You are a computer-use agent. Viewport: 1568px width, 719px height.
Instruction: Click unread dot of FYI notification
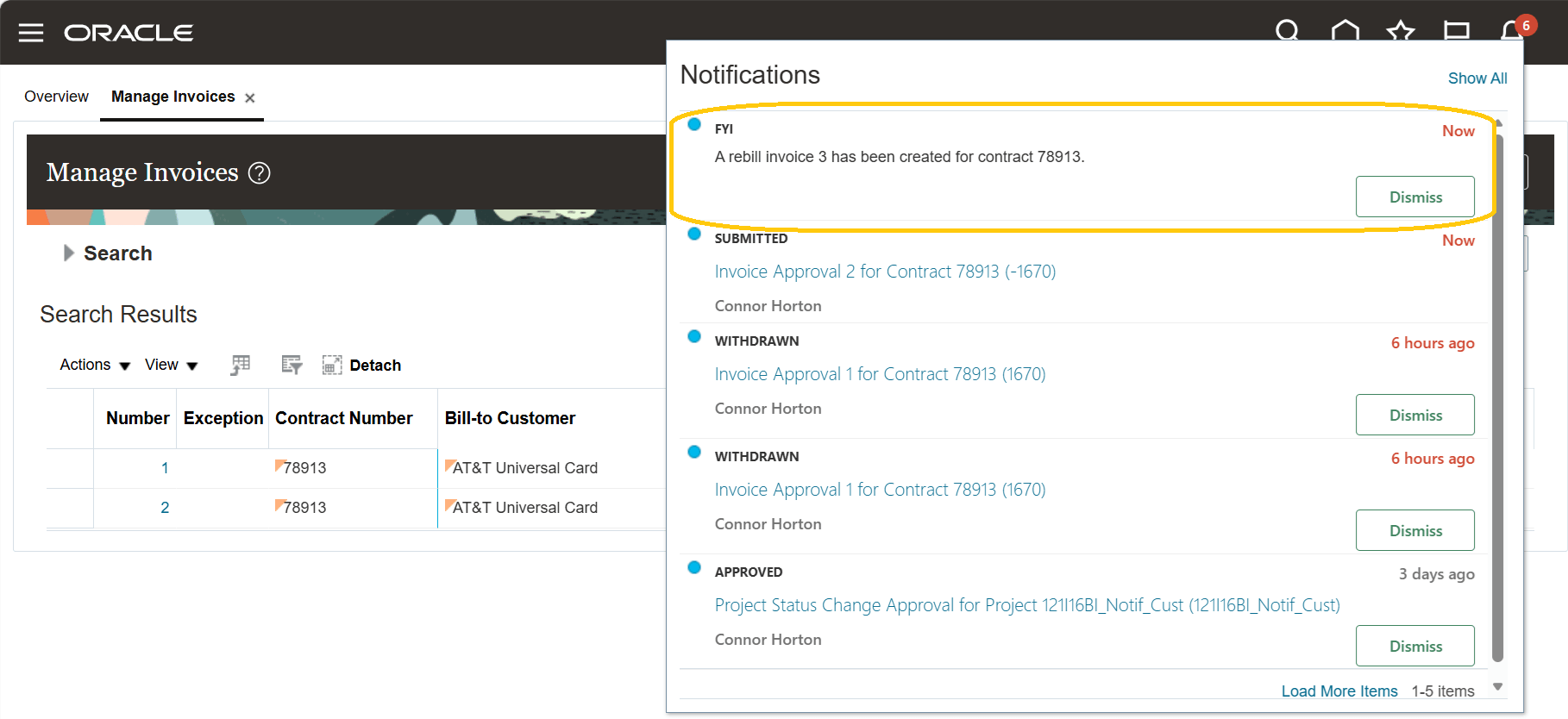[694, 124]
